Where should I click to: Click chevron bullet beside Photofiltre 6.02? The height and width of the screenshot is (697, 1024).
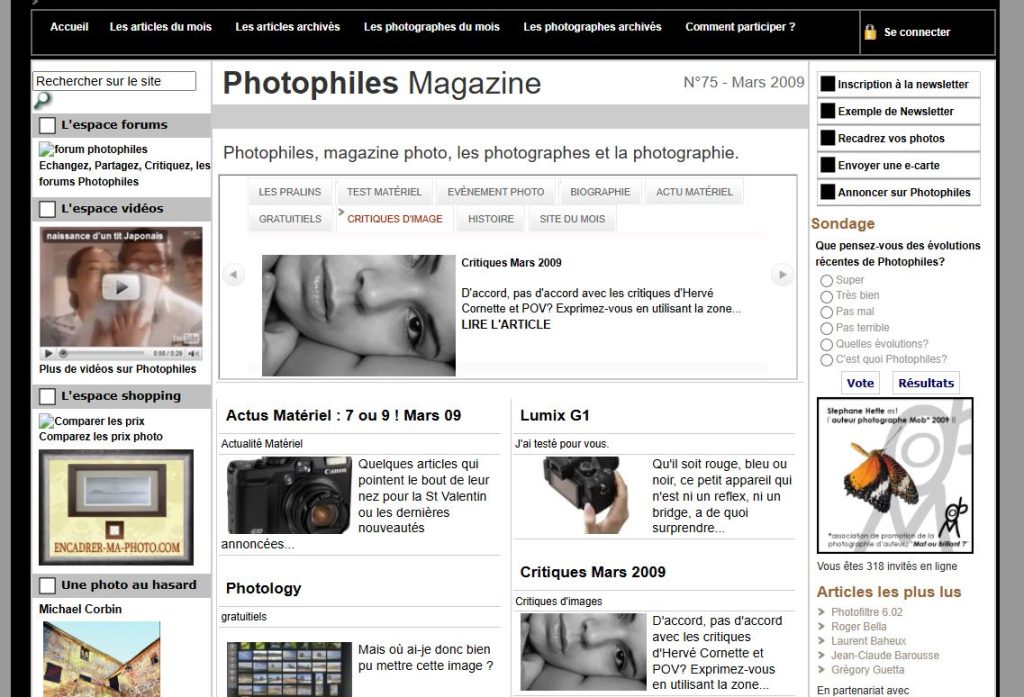[822, 612]
